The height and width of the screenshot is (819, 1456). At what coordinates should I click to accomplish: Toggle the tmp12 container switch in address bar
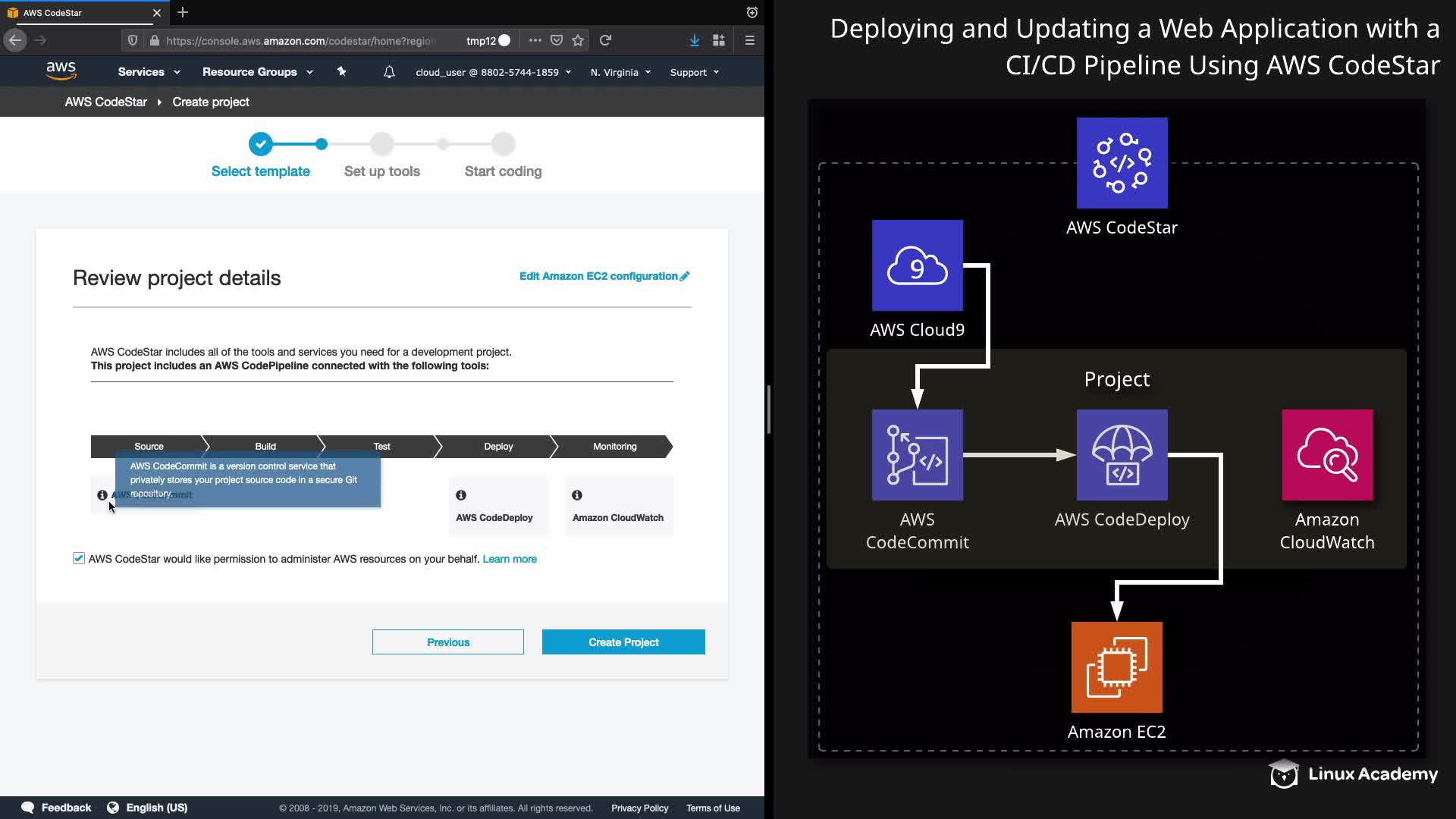pyautogui.click(x=504, y=40)
